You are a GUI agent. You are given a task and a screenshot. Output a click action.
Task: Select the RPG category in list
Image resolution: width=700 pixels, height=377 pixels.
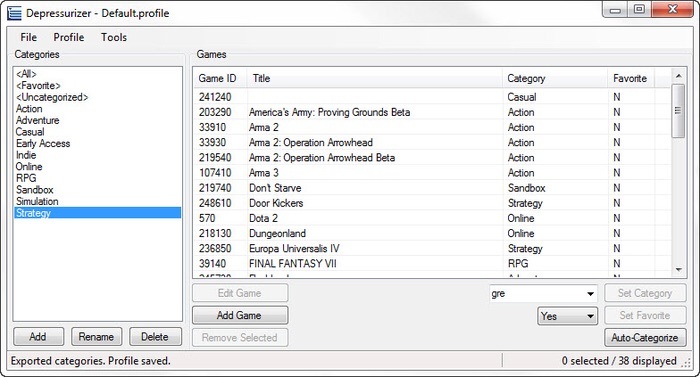(97, 178)
